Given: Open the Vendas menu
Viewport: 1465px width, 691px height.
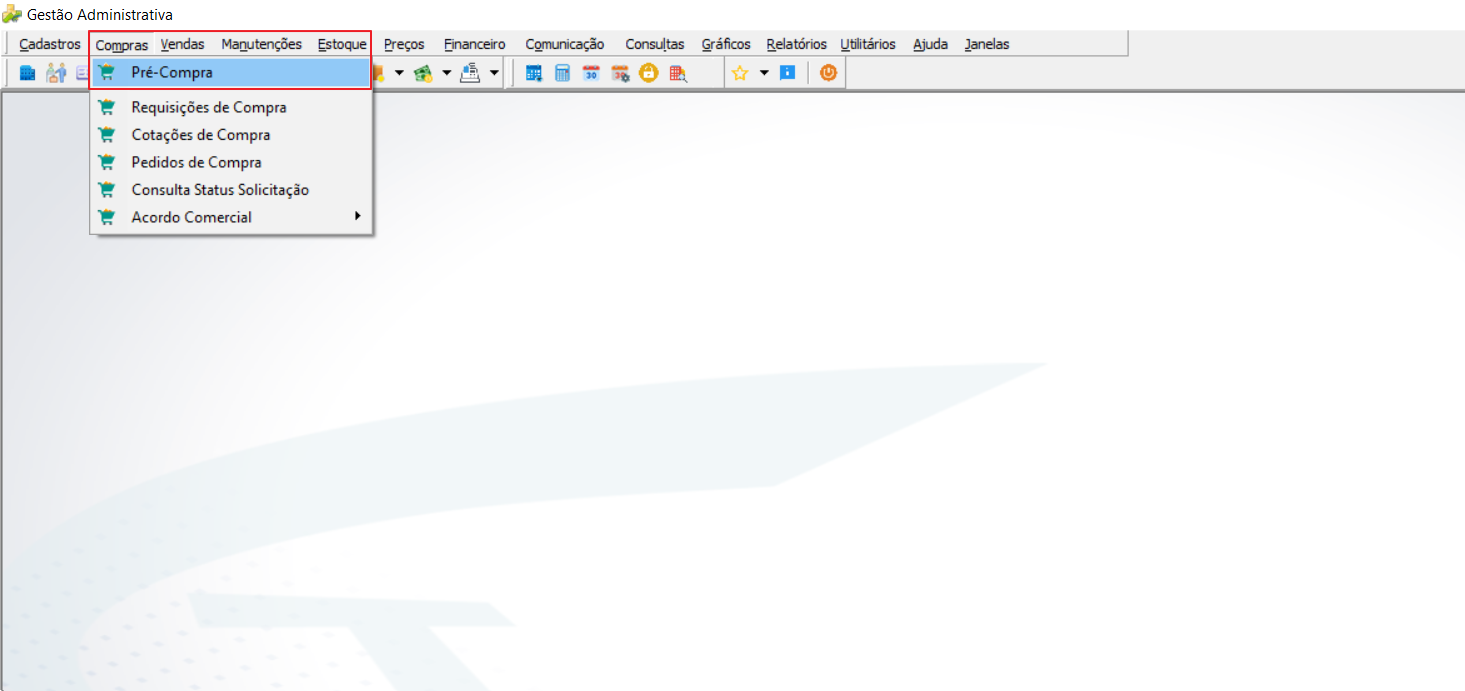Looking at the screenshot, I should pos(182,44).
